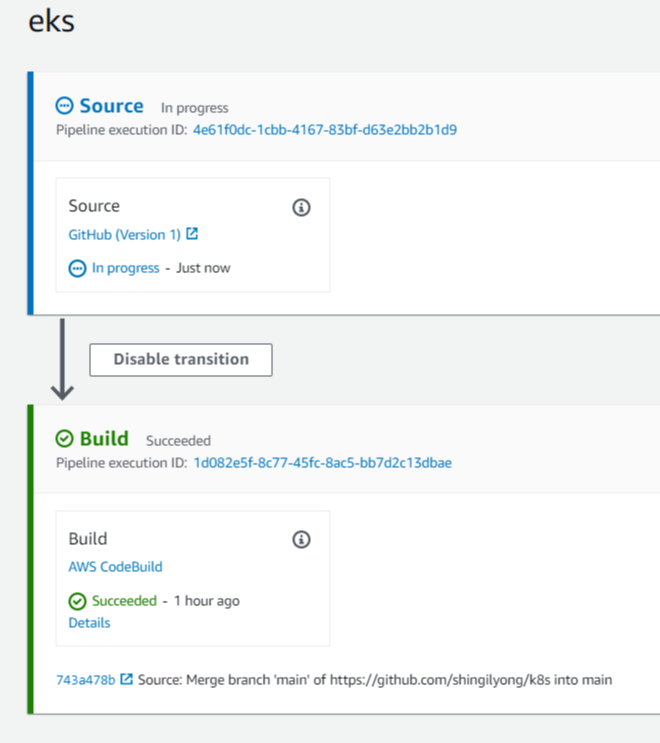
Task: Click the info icon in Source action card
Action: click(301, 208)
